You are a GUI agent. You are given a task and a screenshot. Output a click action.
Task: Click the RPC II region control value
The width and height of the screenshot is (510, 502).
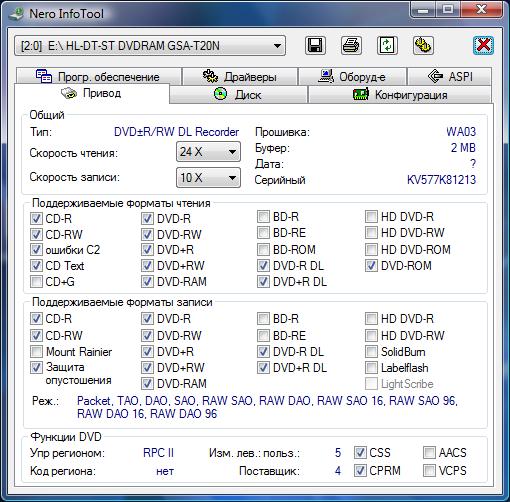158,452
